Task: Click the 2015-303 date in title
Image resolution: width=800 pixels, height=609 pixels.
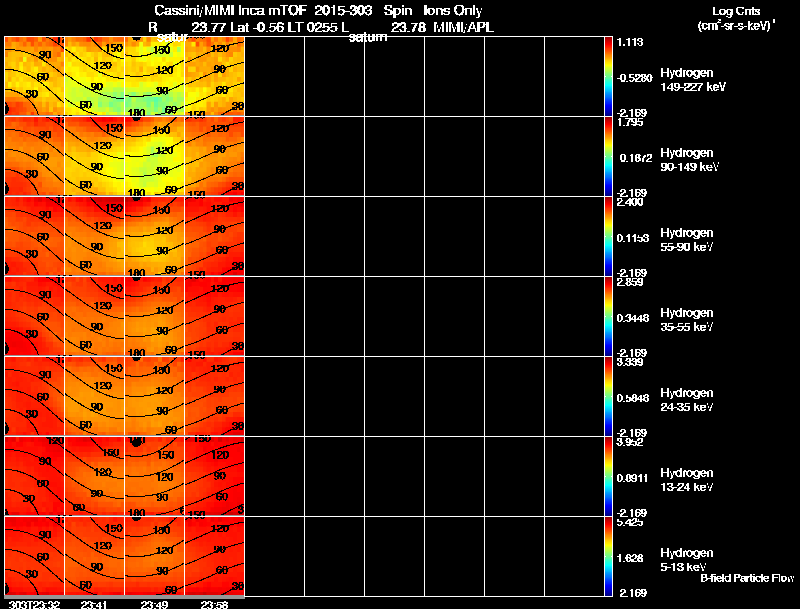Action: 343,10
